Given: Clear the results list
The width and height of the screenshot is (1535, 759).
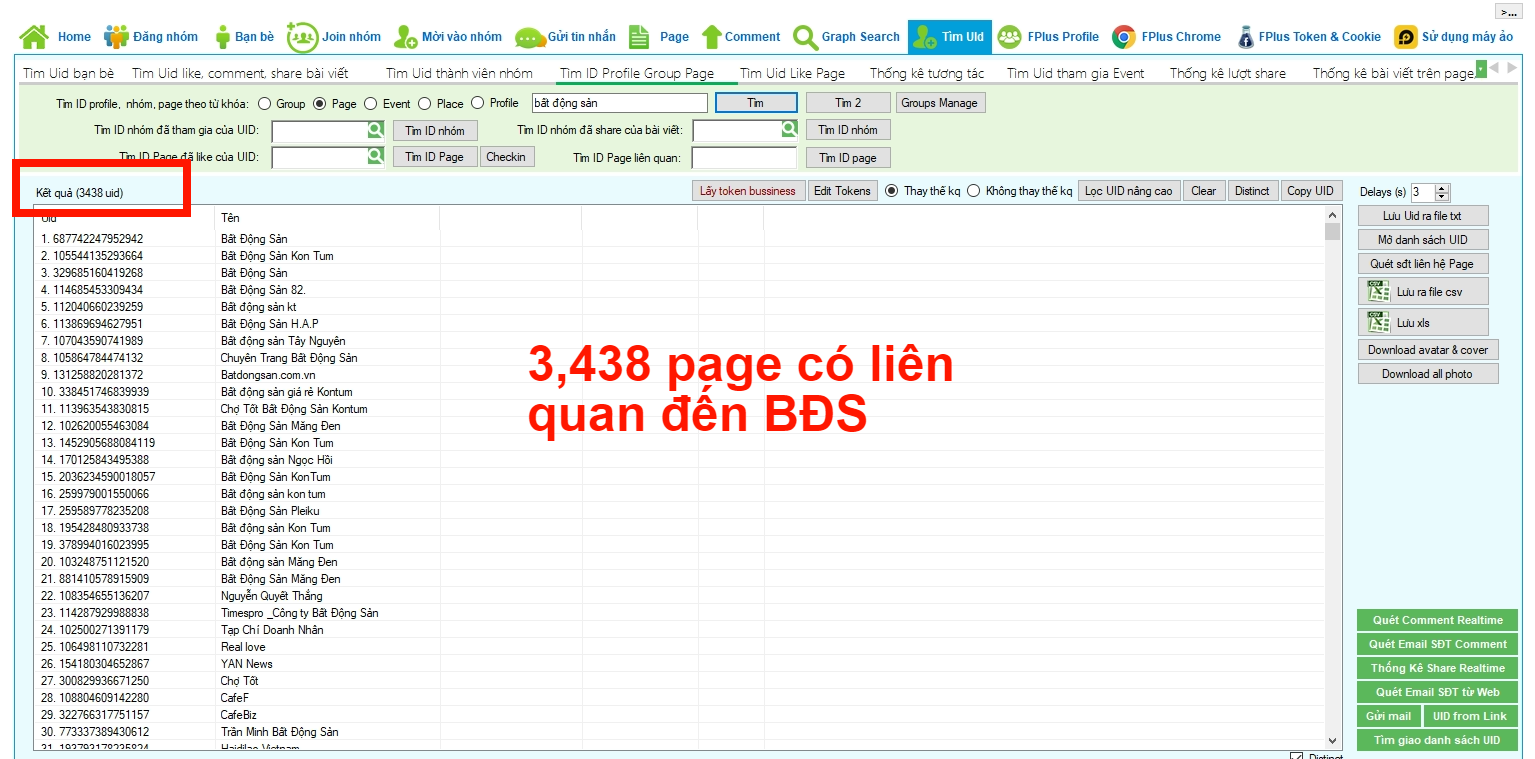Looking at the screenshot, I should coord(1204,191).
